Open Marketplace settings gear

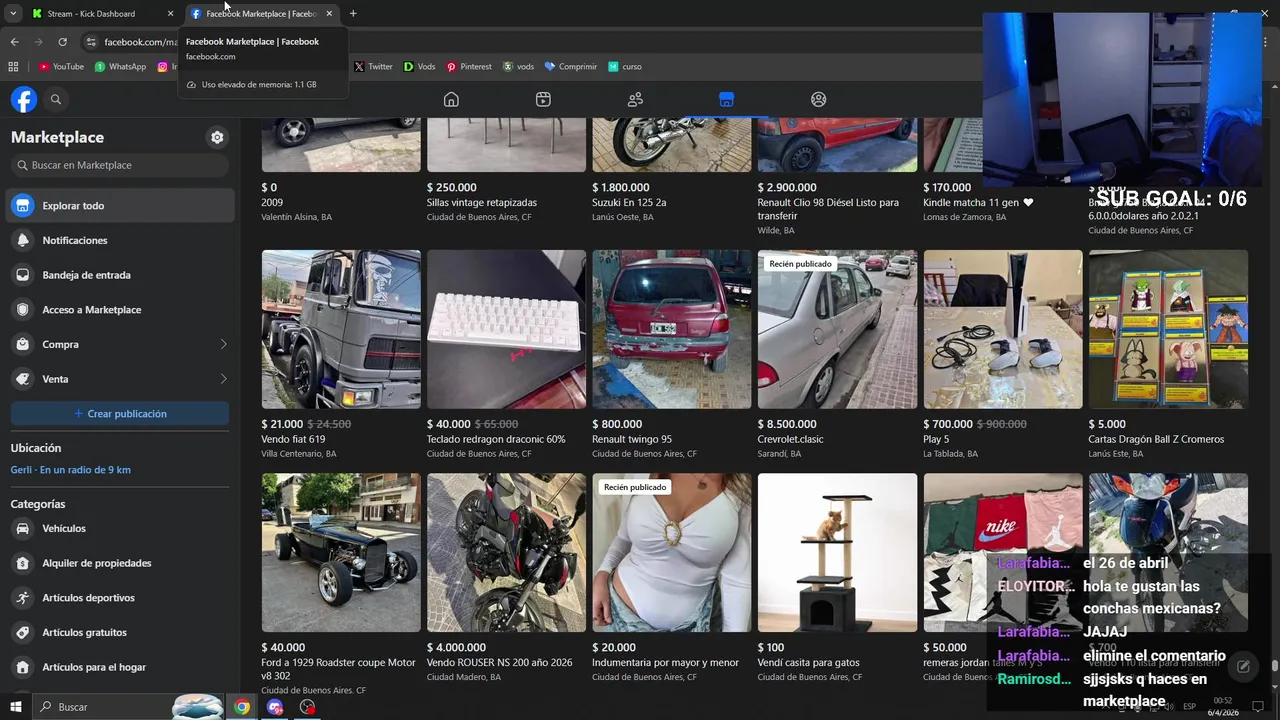[217, 137]
